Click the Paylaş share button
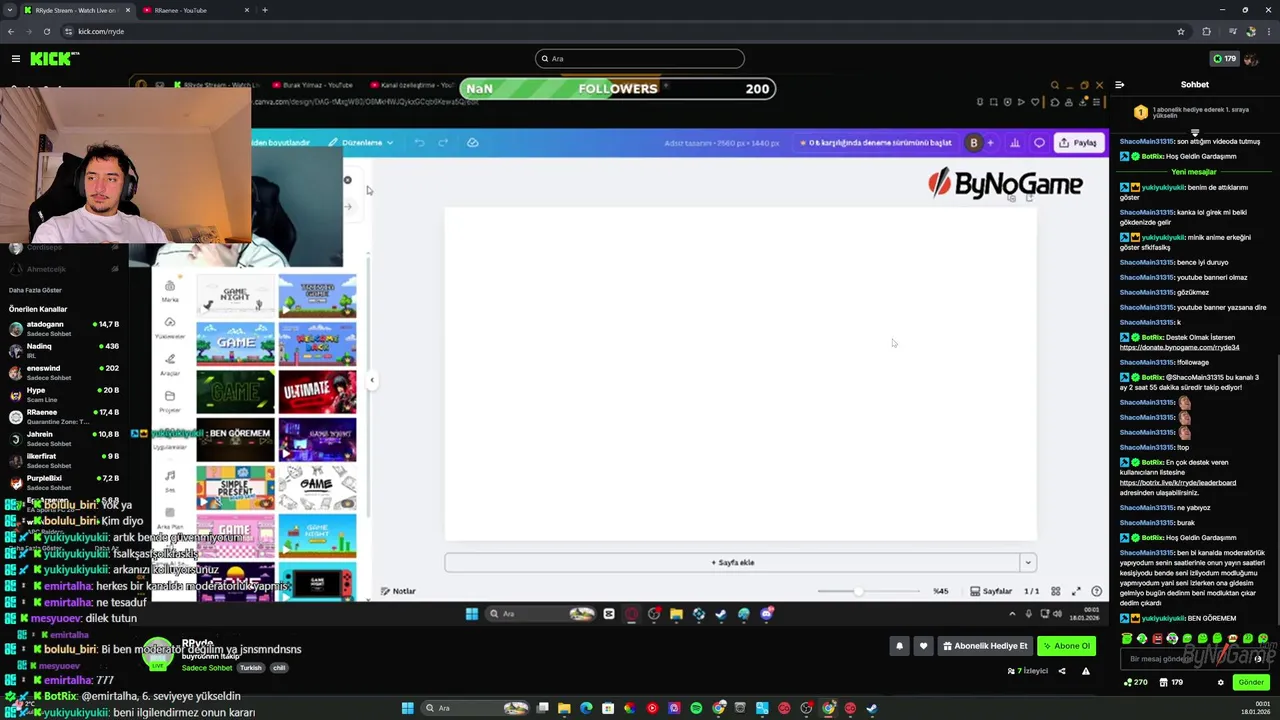Screen dimensions: 1280x720 (x=1078, y=143)
